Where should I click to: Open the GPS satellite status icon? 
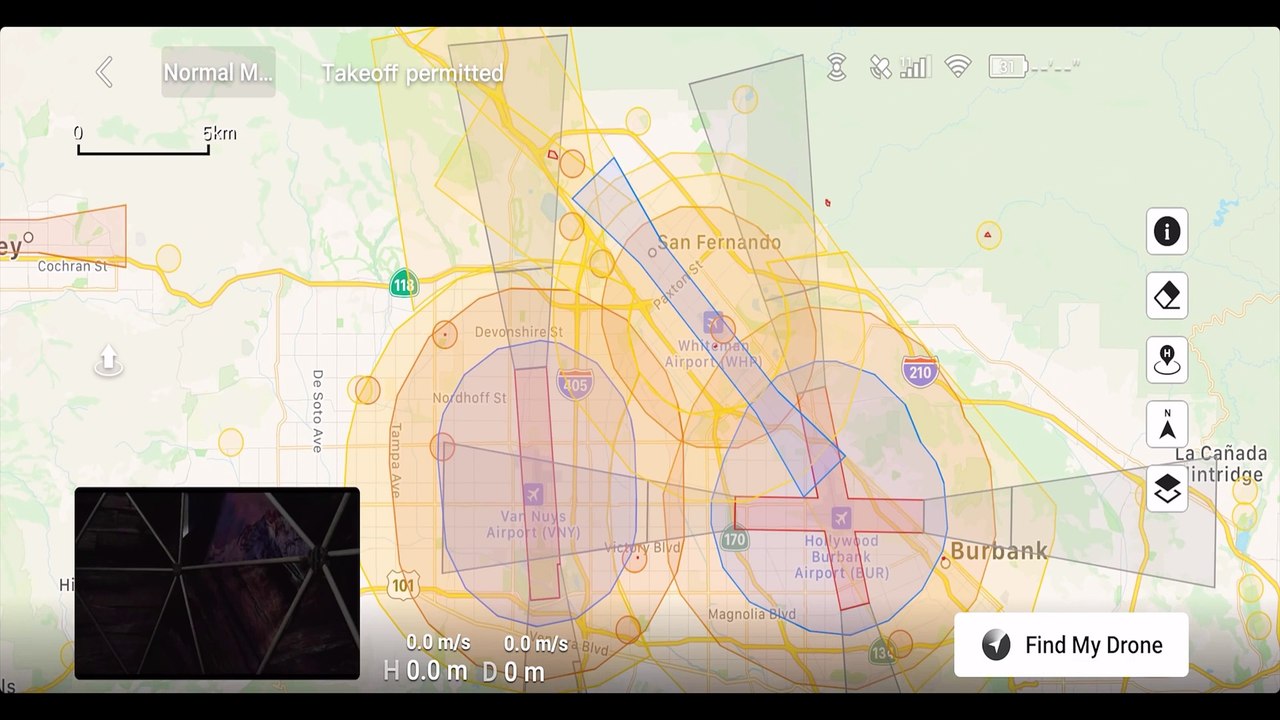(880, 67)
